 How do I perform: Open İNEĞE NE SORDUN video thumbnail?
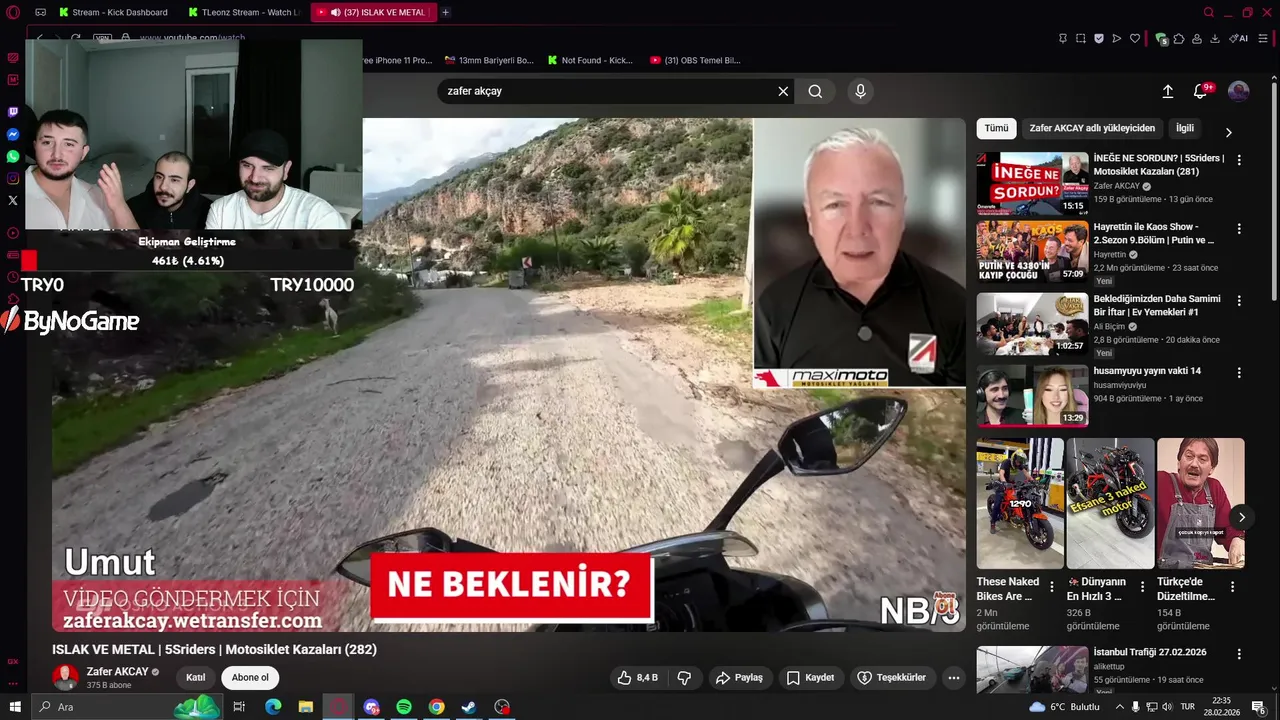pos(1032,183)
